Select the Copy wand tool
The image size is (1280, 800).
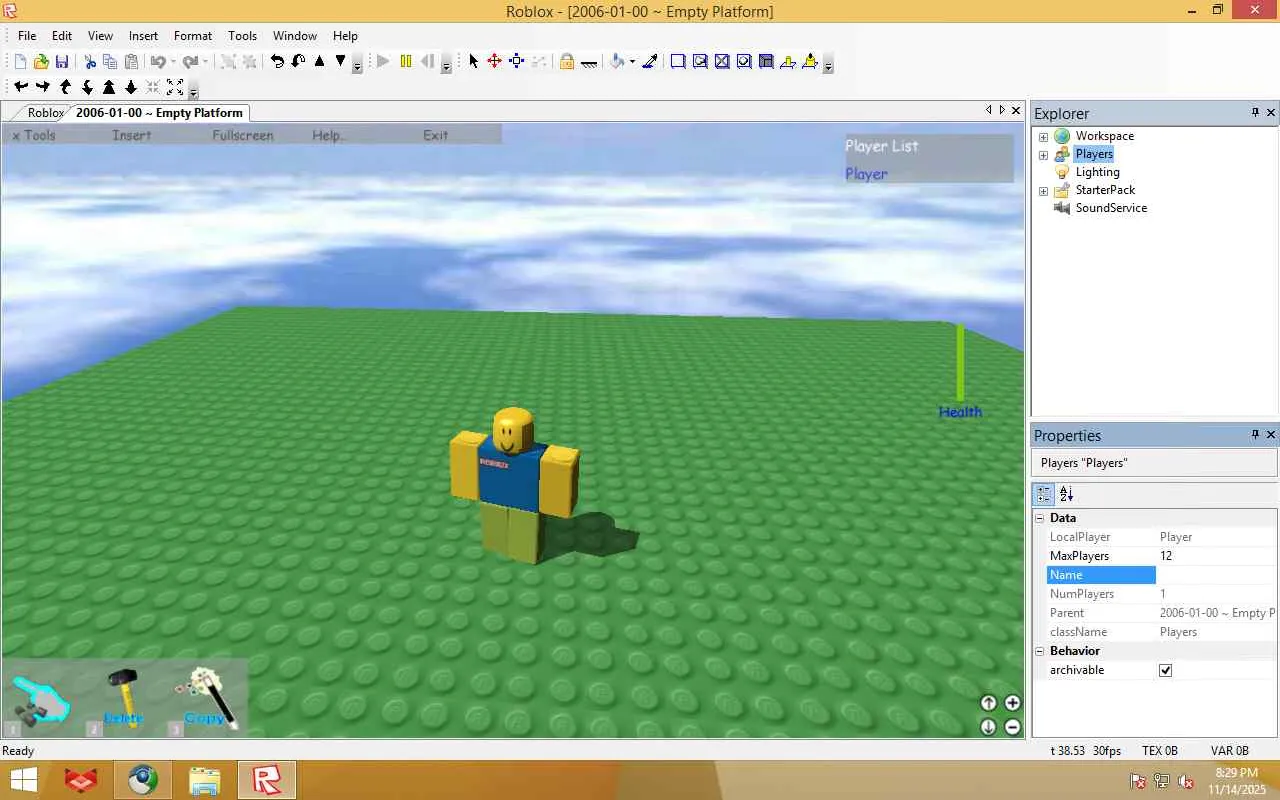coord(206,696)
